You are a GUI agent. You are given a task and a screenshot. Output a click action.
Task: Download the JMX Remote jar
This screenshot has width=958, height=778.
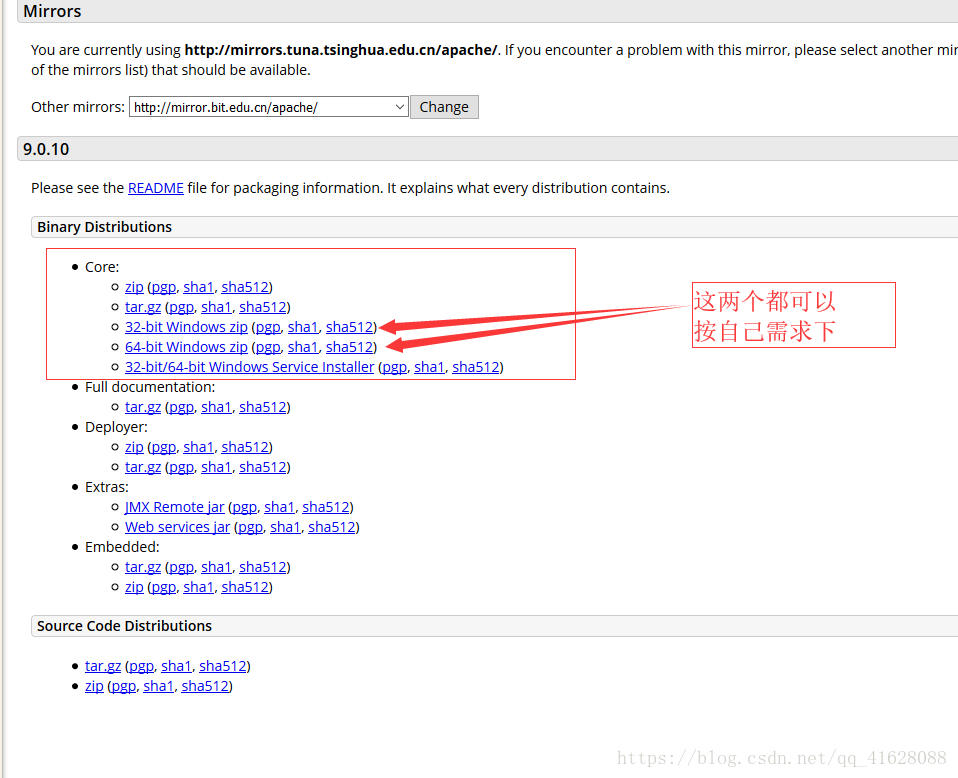(175, 507)
